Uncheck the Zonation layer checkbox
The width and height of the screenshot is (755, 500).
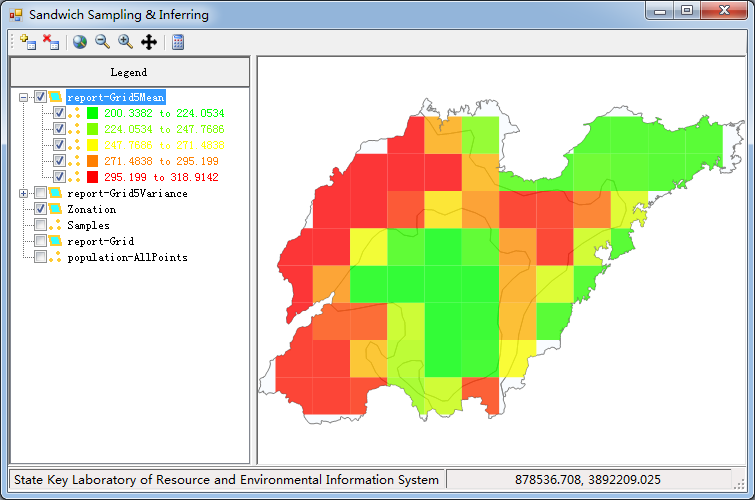[40, 209]
